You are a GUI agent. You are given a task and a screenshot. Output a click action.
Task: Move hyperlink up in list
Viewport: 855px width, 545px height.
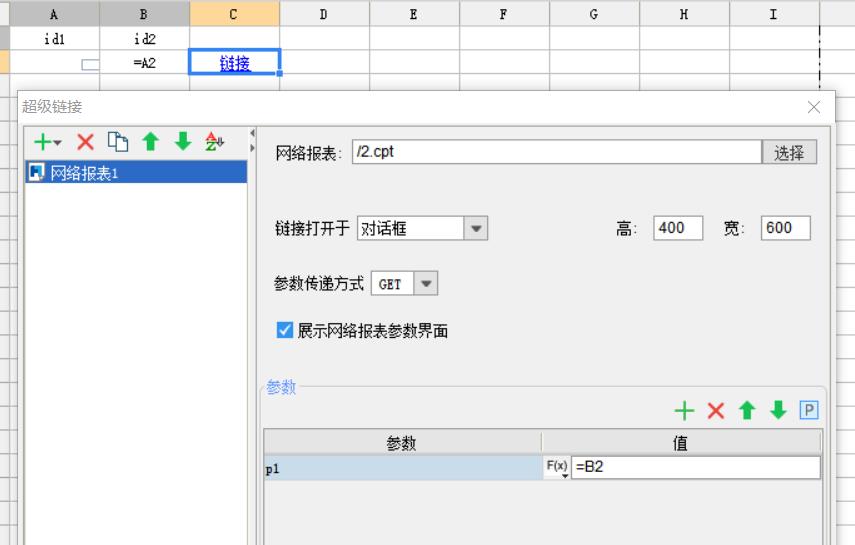[150, 142]
